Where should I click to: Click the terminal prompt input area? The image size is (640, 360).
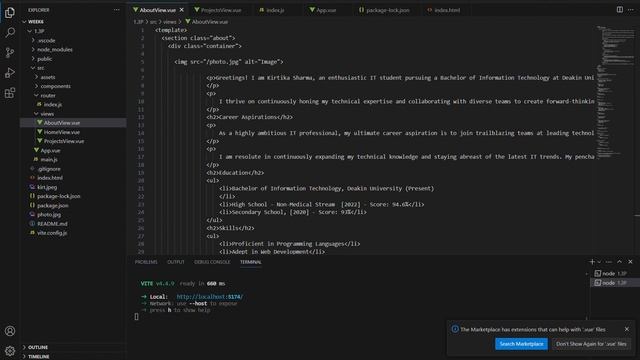pyautogui.click(x=136, y=317)
